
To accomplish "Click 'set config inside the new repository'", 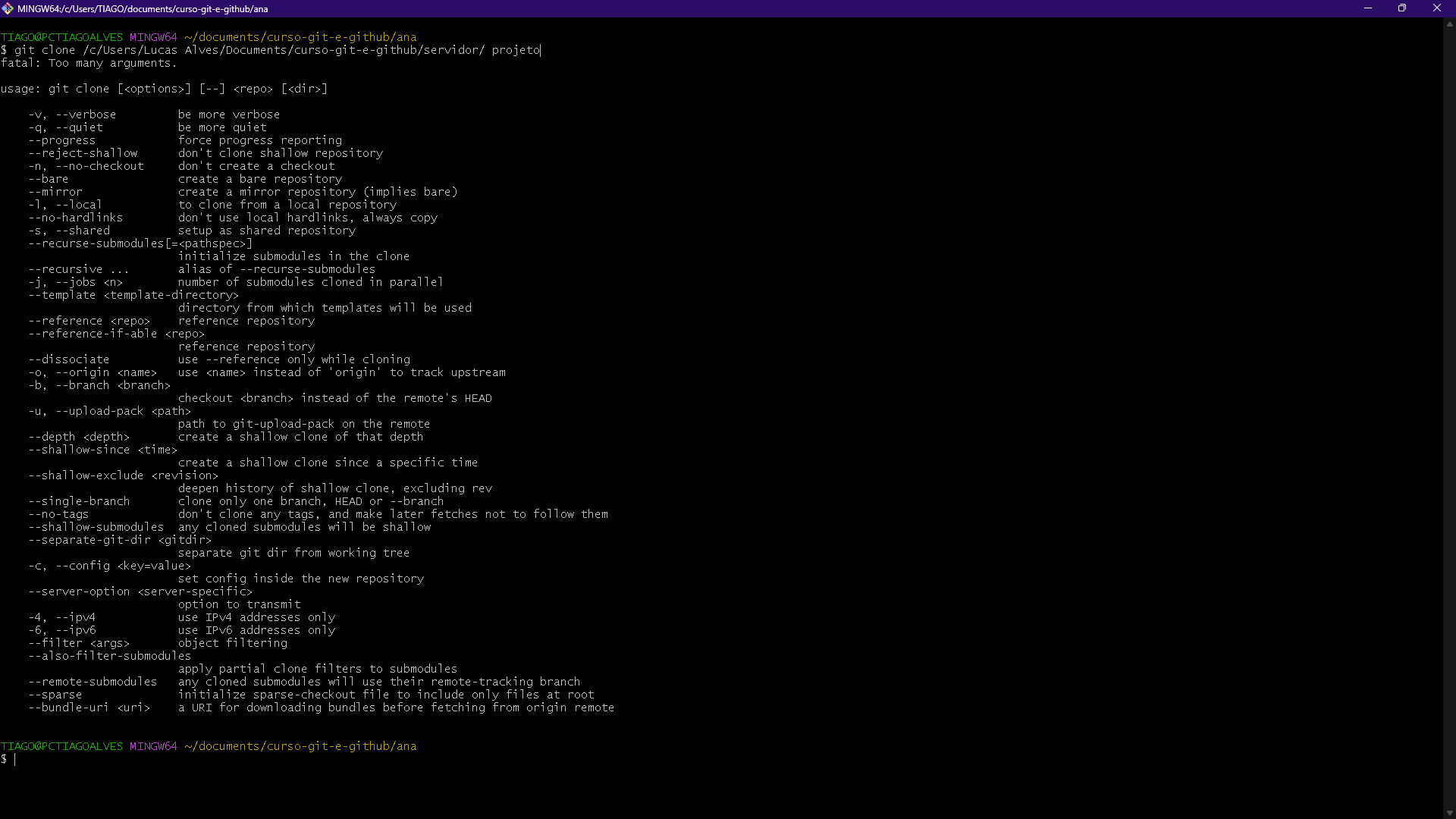I will [x=301, y=579].
